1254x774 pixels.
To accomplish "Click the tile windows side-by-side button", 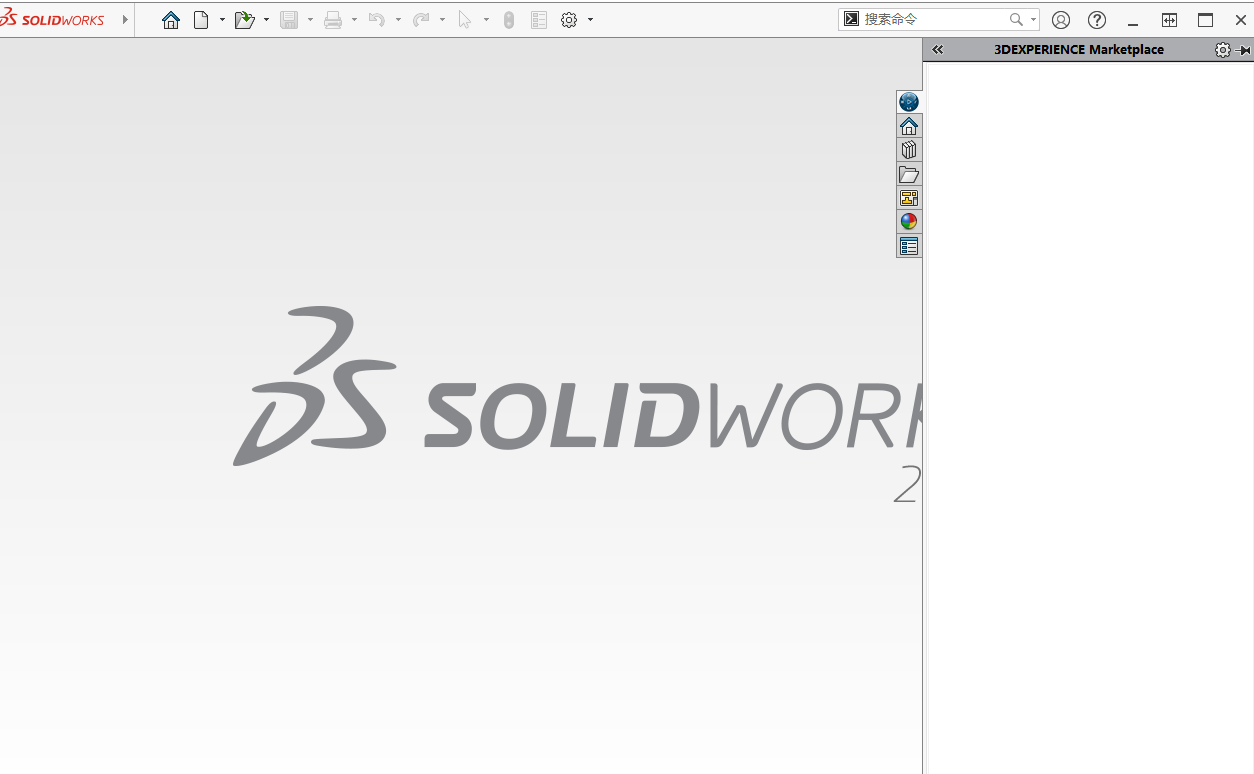I will coord(1169,20).
